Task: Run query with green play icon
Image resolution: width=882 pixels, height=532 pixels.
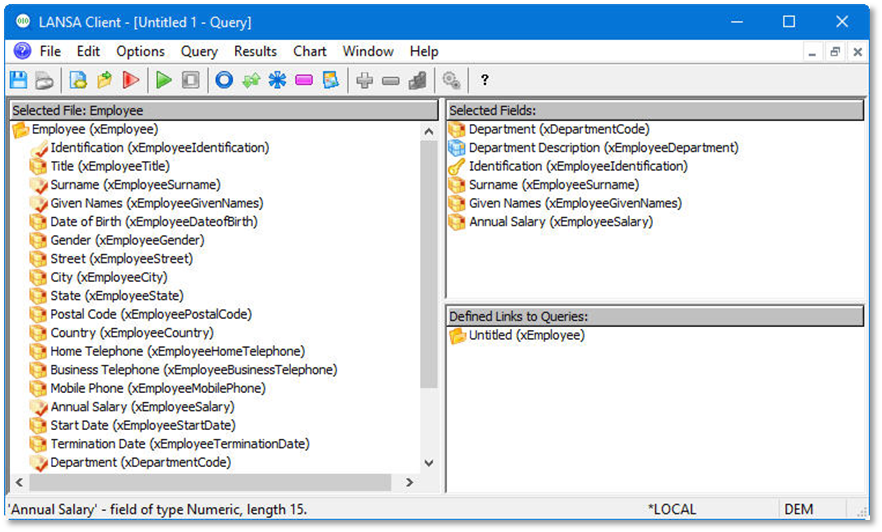Action: point(164,80)
